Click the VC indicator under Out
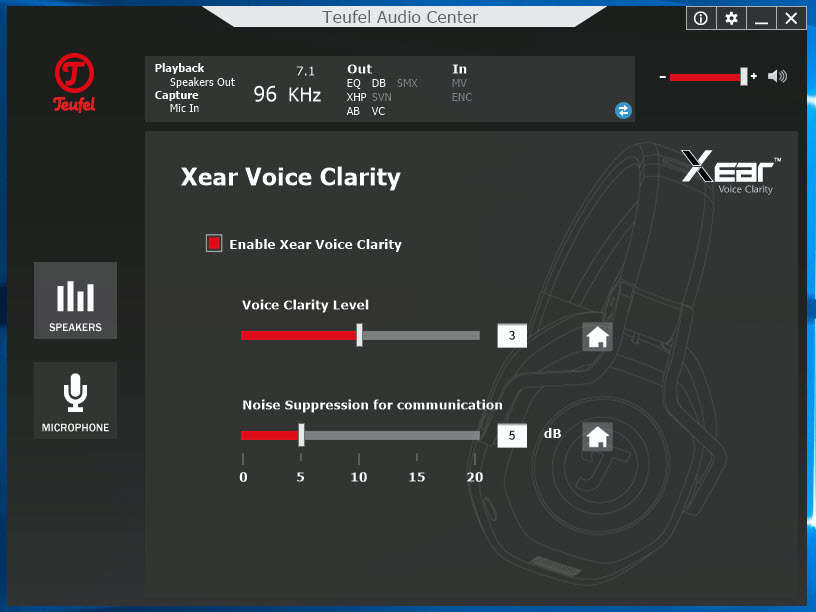Image resolution: width=816 pixels, height=612 pixels. click(378, 111)
